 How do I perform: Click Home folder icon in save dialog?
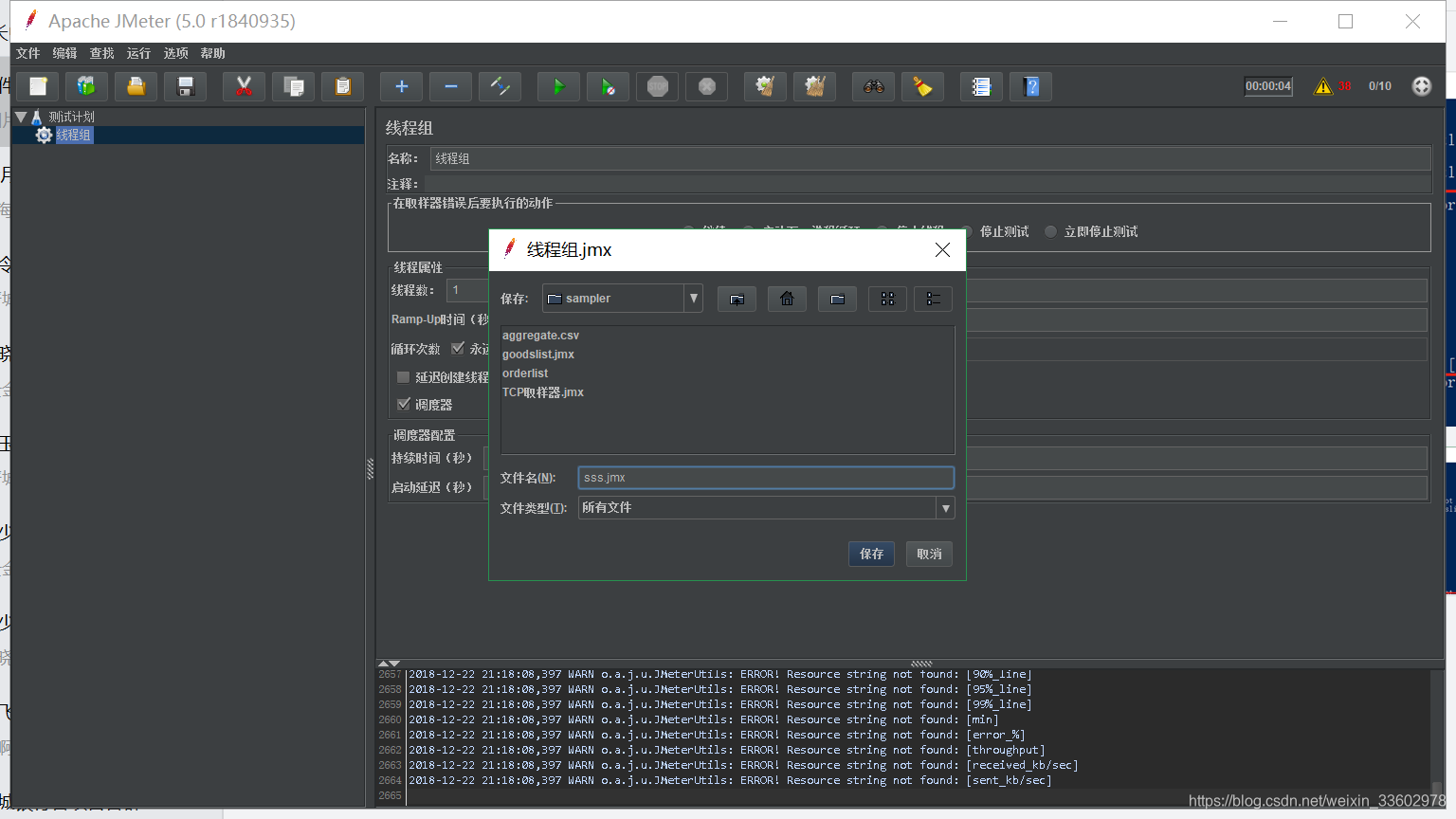point(787,299)
